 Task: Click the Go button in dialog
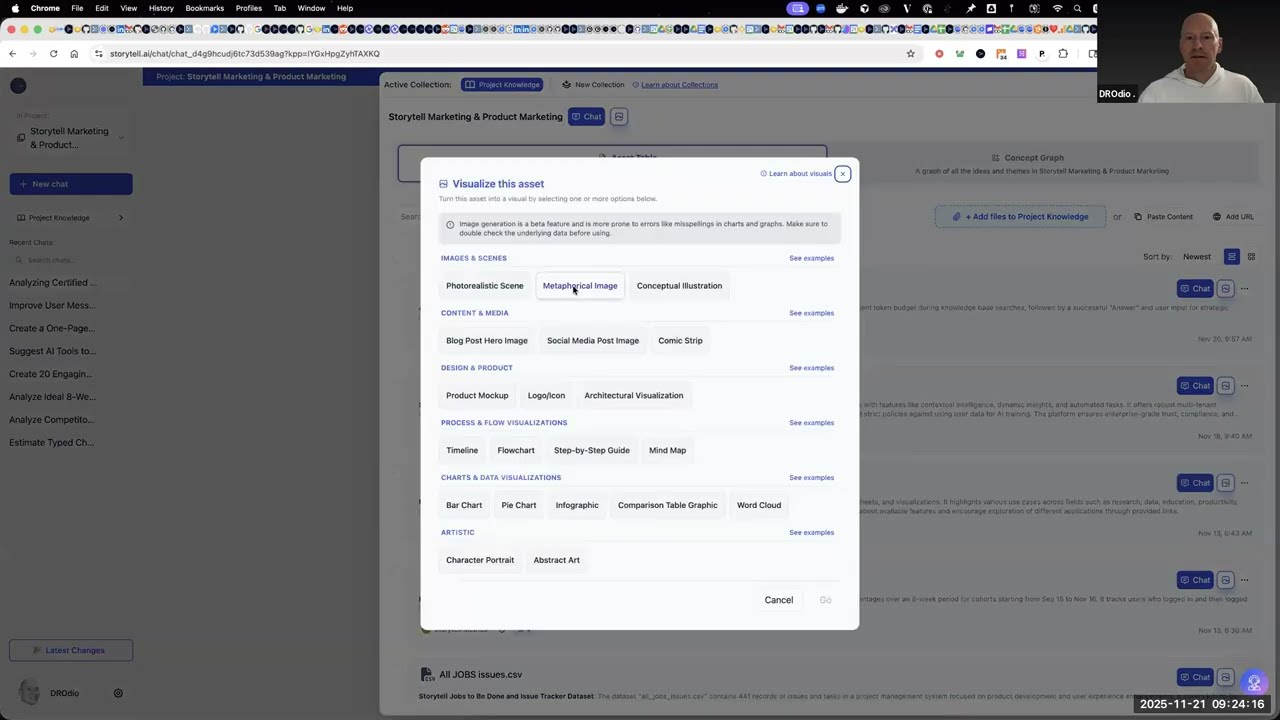point(825,601)
